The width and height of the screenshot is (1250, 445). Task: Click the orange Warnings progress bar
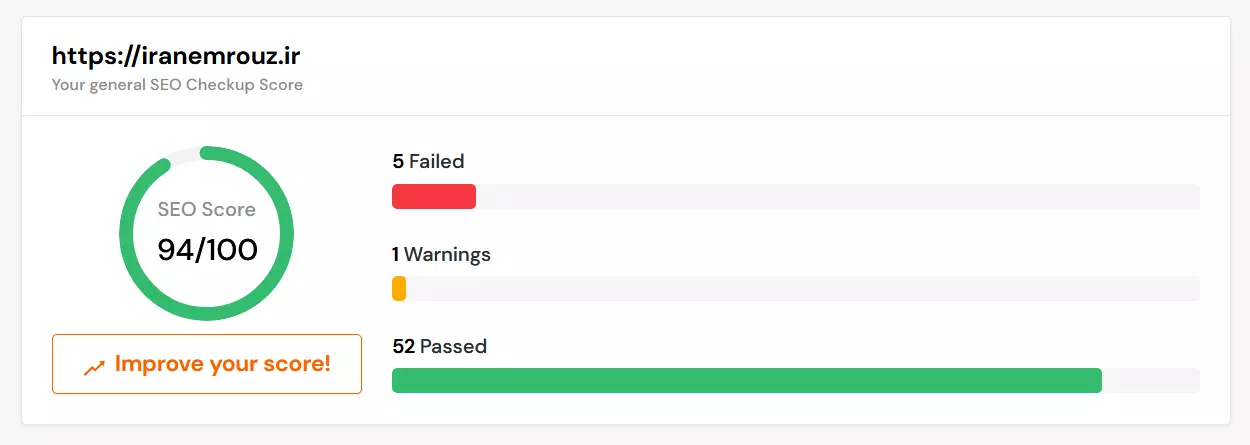pyautogui.click(x=399, y=289)
